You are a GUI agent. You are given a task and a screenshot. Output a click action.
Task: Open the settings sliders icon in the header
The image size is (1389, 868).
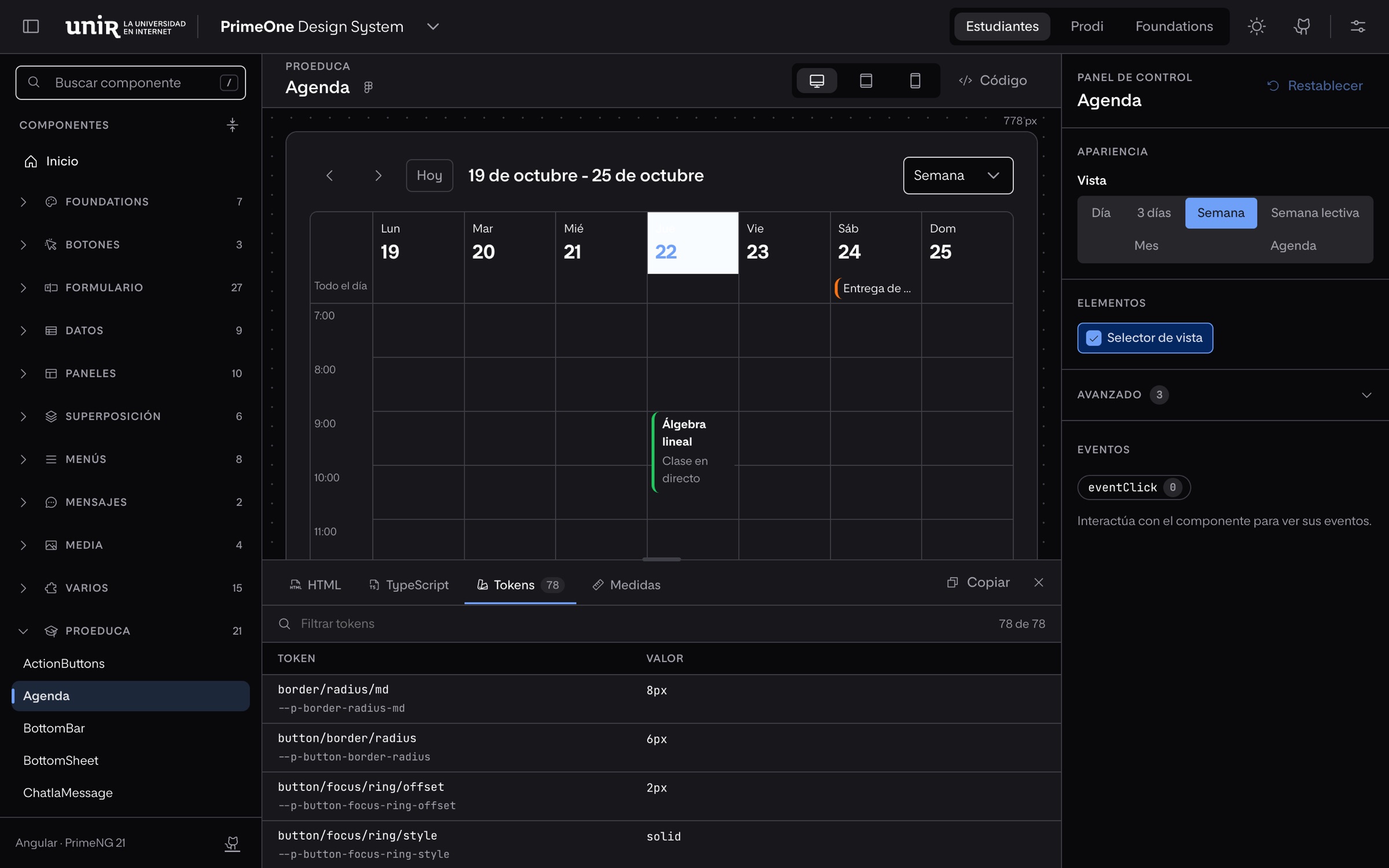click(1358, 27)
